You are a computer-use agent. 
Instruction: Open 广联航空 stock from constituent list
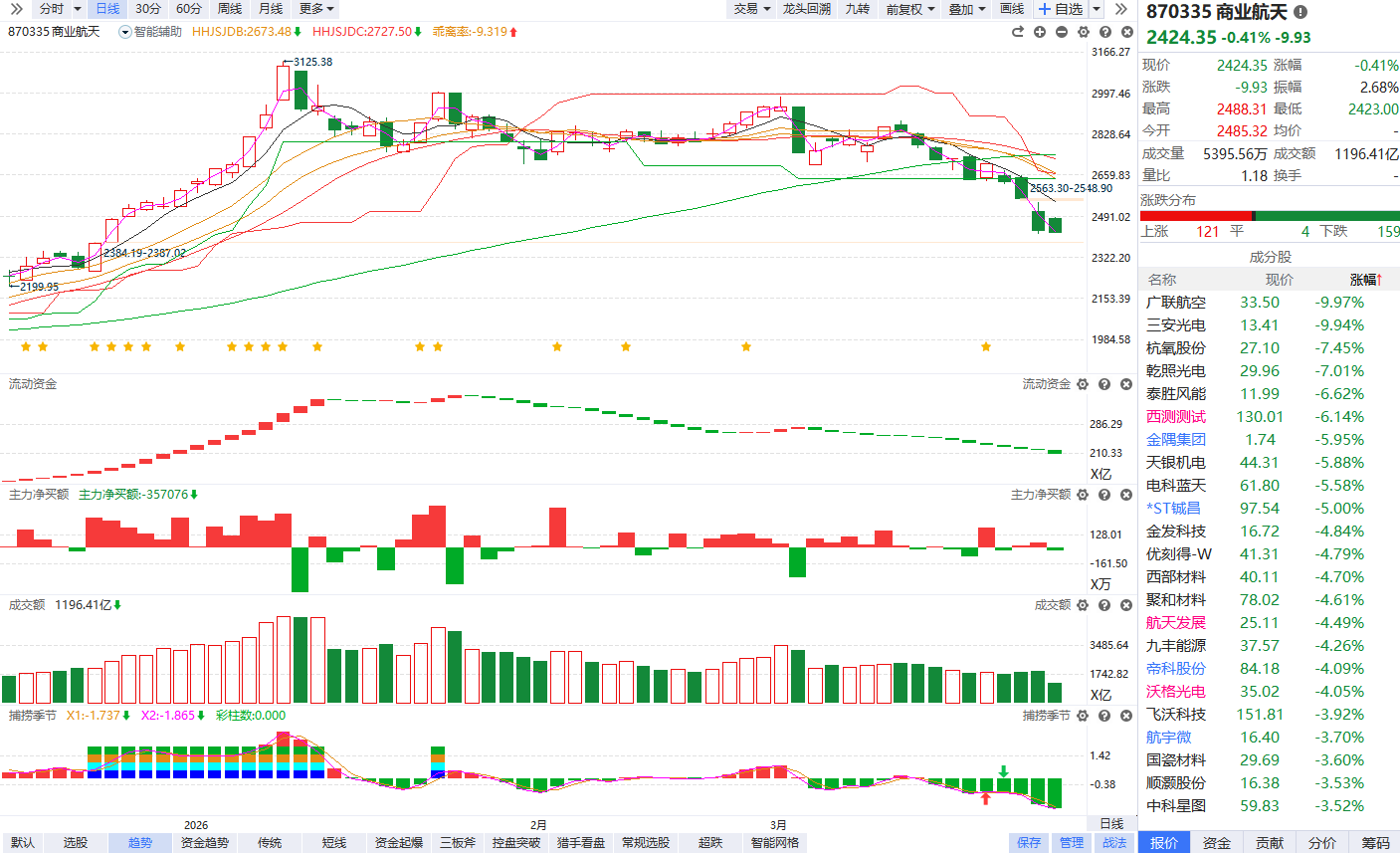click(x=1175, y=303)
